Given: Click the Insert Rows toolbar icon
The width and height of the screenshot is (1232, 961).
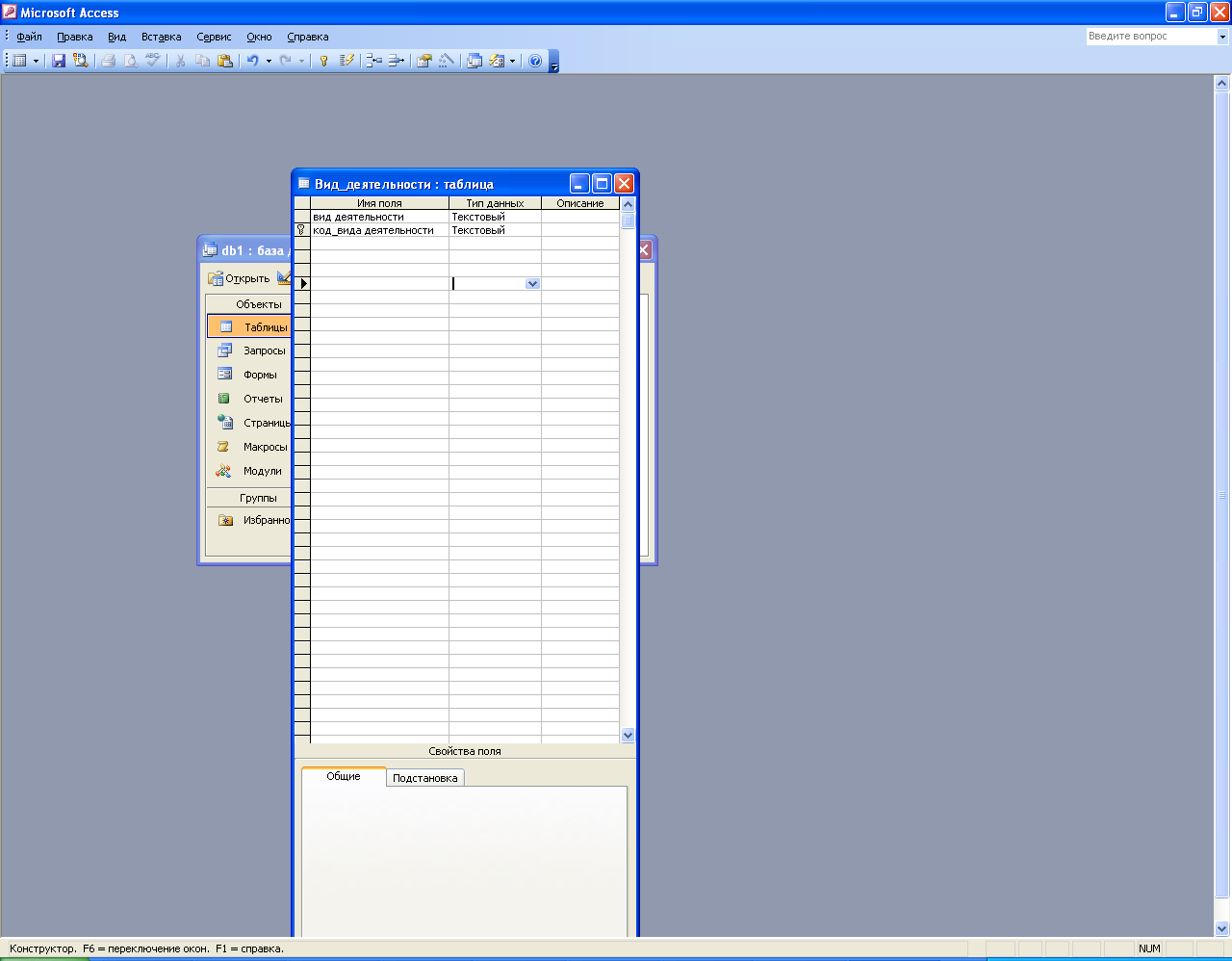Looking at the screenshot, I should click(374, 61).
